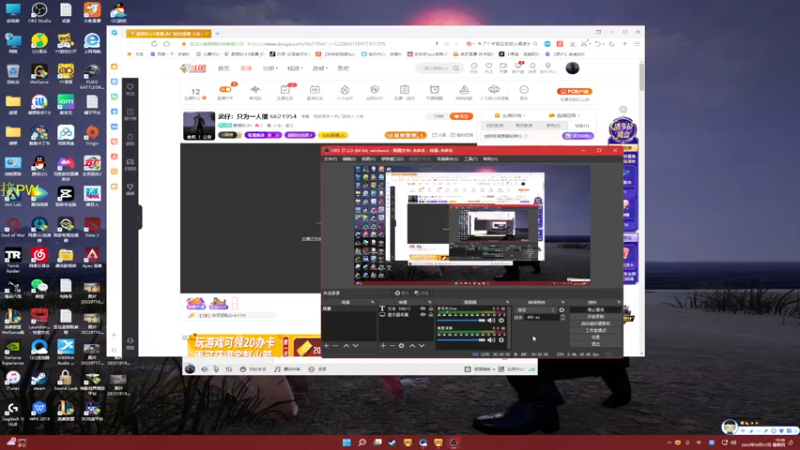Screen dimensions: 800x450
Task: Click the OBS transition duration field
Action: pyautogui.click(x=542, y=317)
